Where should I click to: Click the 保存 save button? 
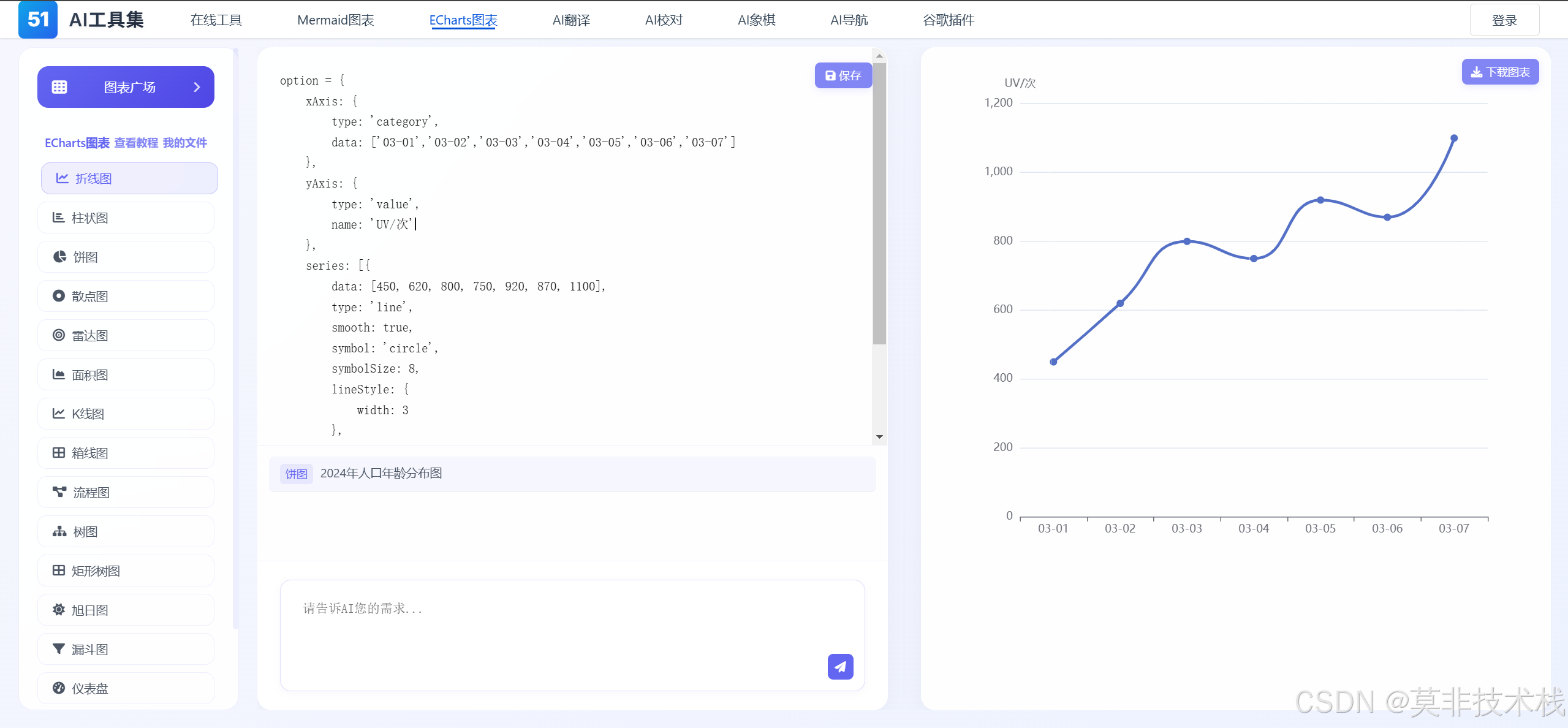click(x=843, y=75)
